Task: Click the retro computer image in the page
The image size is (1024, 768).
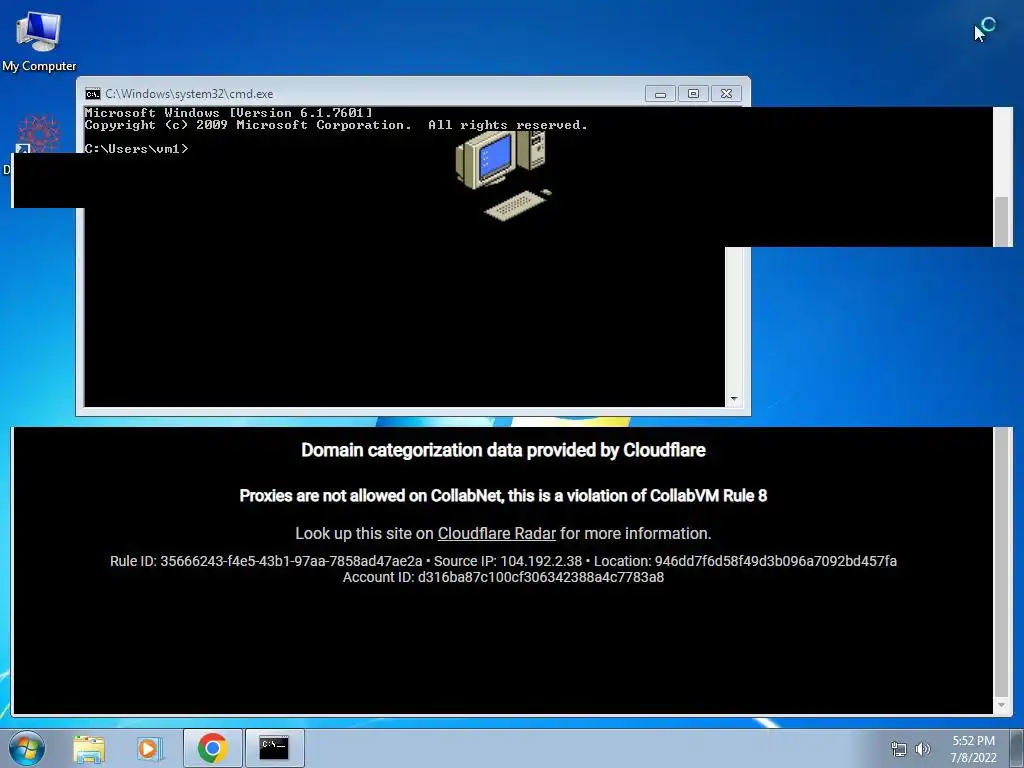Action: point(504,175)
